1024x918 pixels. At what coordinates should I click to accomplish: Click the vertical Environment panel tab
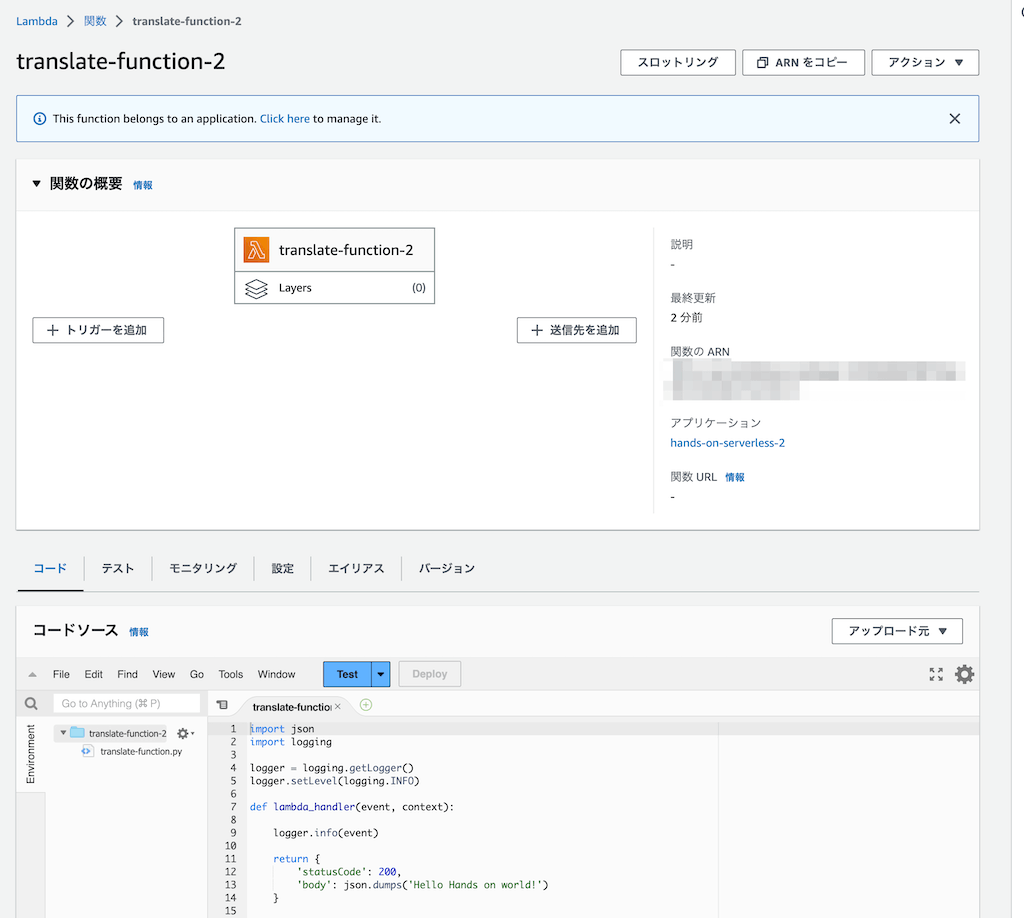point(31,754)
